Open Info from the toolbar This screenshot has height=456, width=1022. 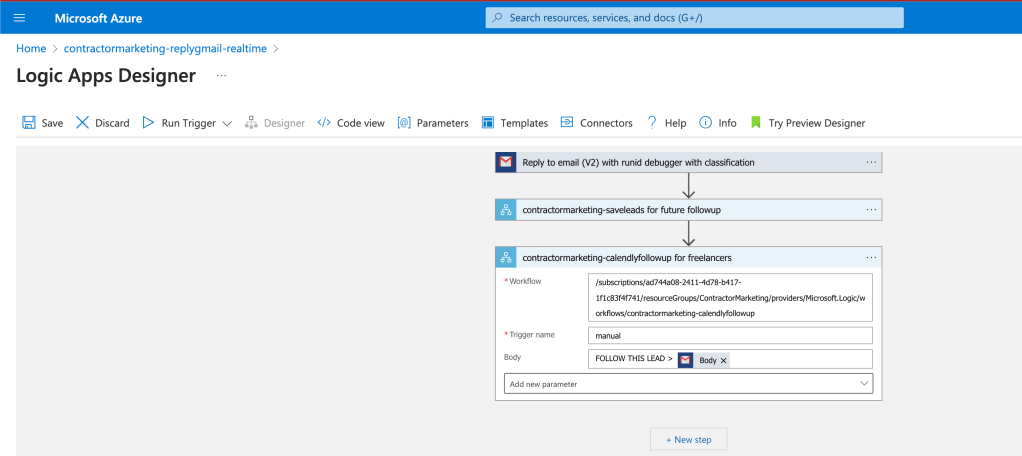[718, 122]
